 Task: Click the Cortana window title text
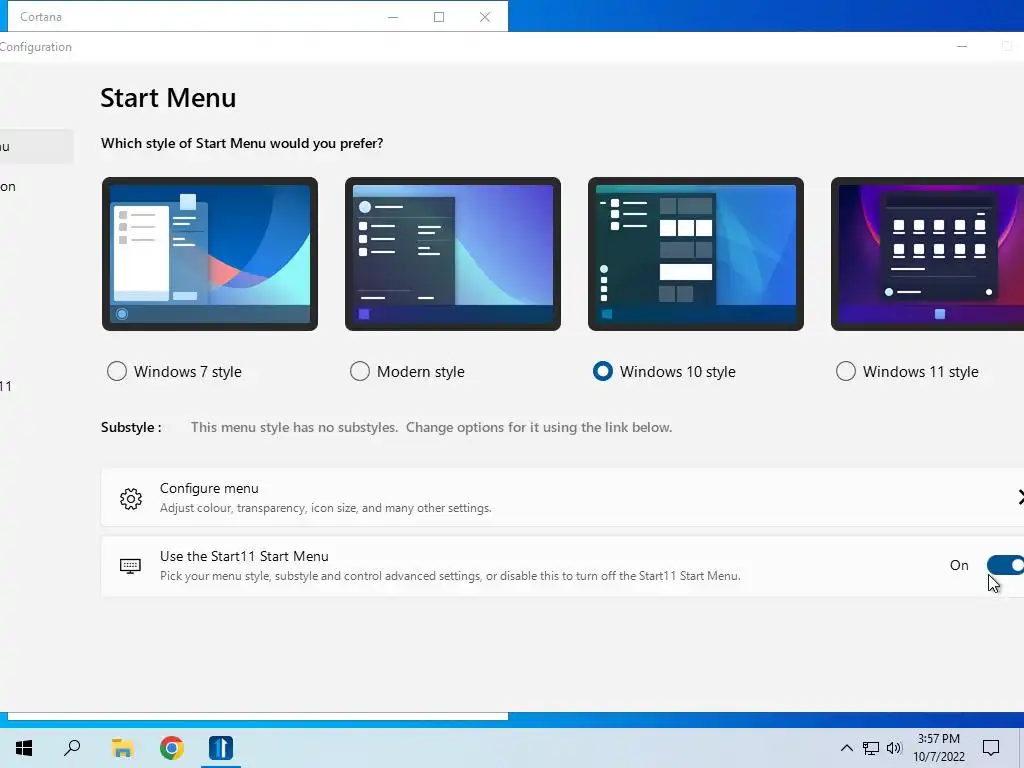click(x=40, y=17)
